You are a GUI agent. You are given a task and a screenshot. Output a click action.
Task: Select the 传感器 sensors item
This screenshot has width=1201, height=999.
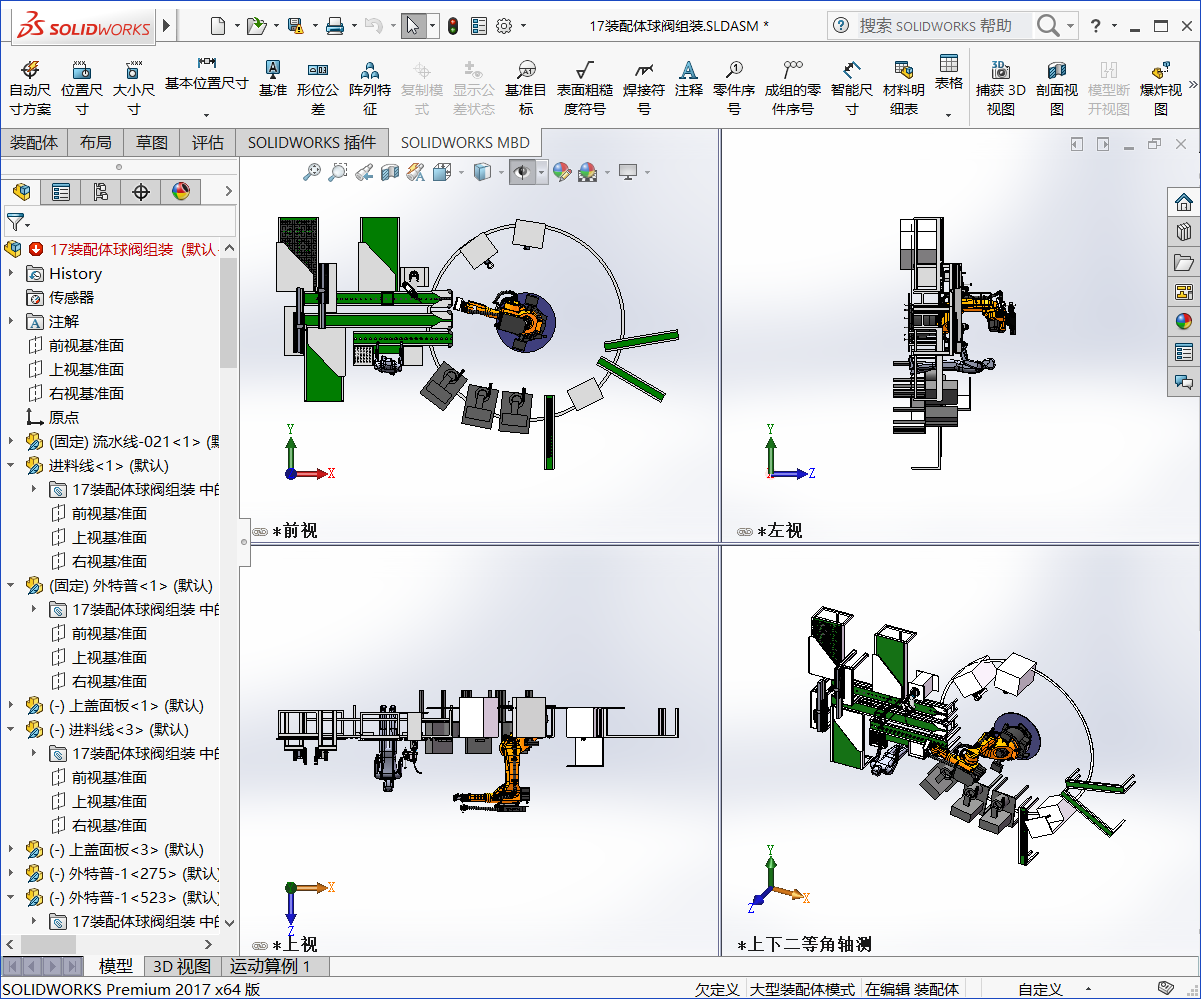[71, 297]
